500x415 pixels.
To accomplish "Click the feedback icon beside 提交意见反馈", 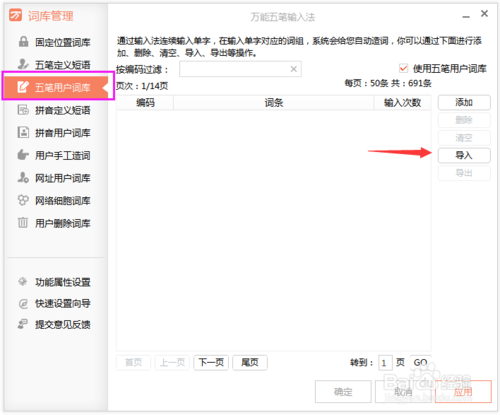I will 23,324.
